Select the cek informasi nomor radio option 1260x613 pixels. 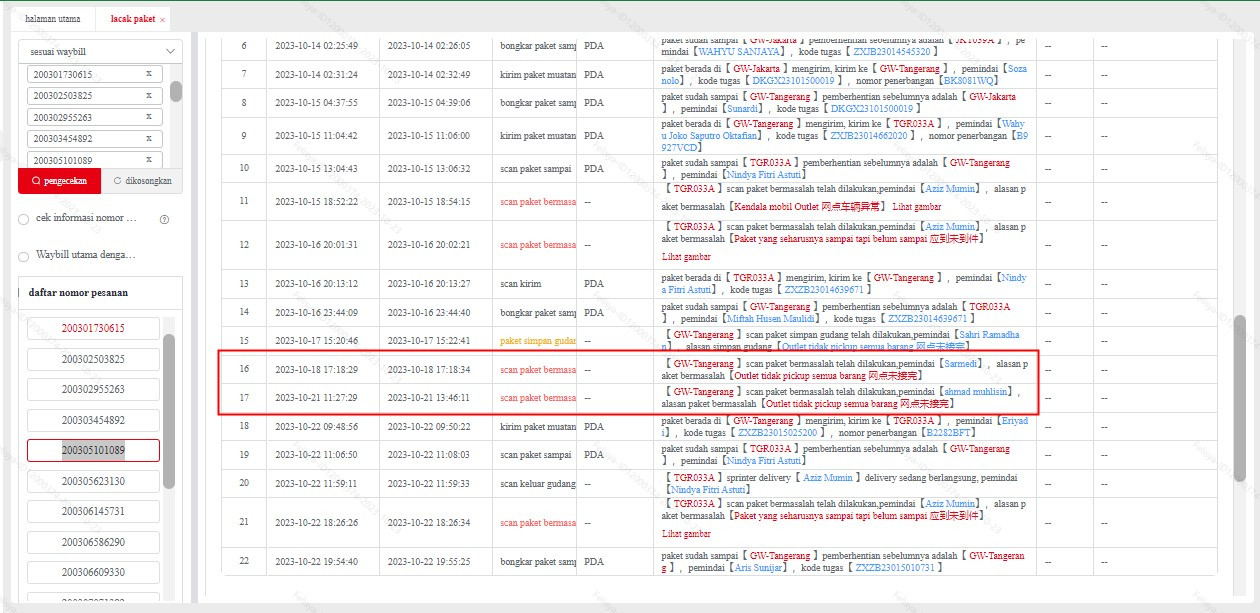tap(23, 219)
